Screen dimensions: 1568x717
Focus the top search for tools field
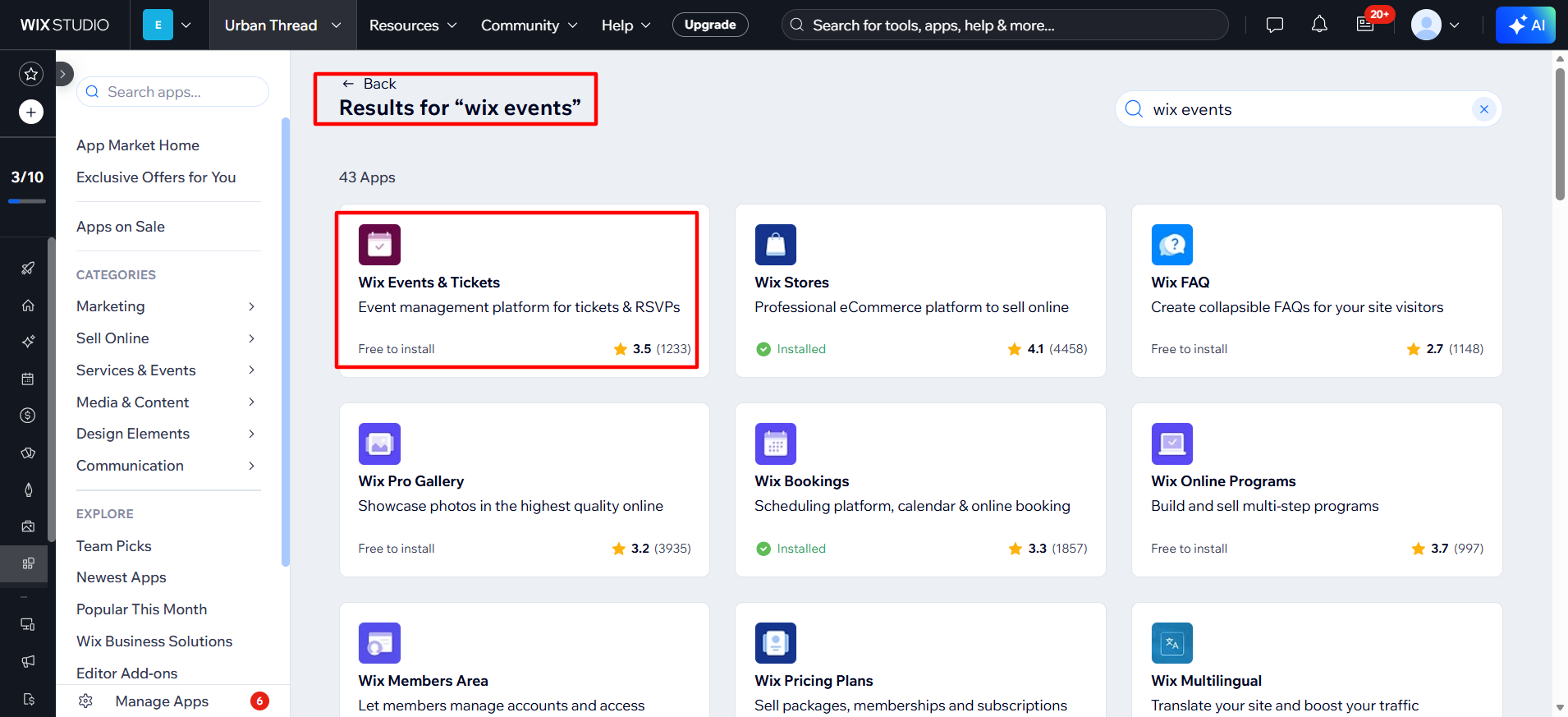1005,25
